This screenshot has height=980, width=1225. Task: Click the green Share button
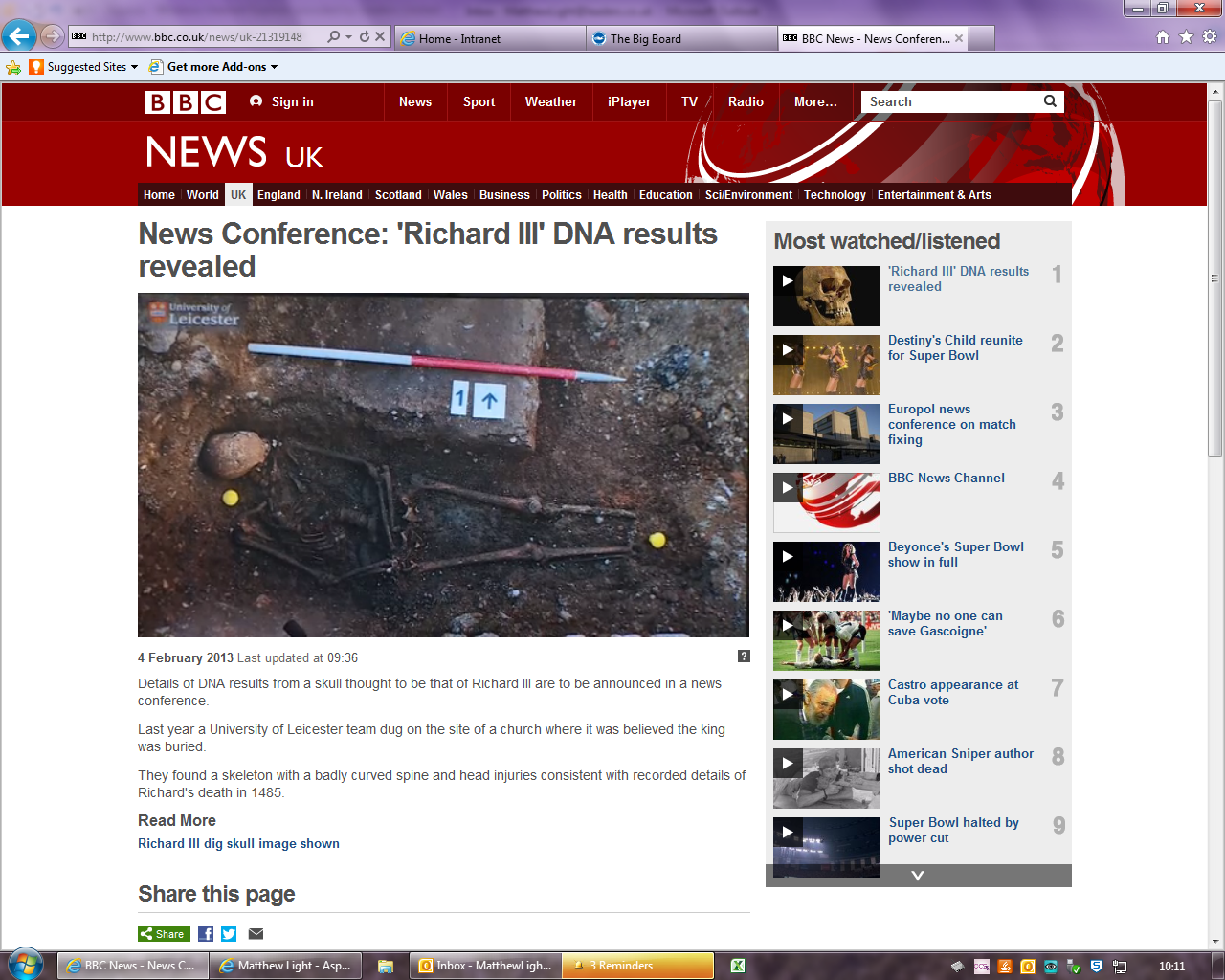point(164,934)
